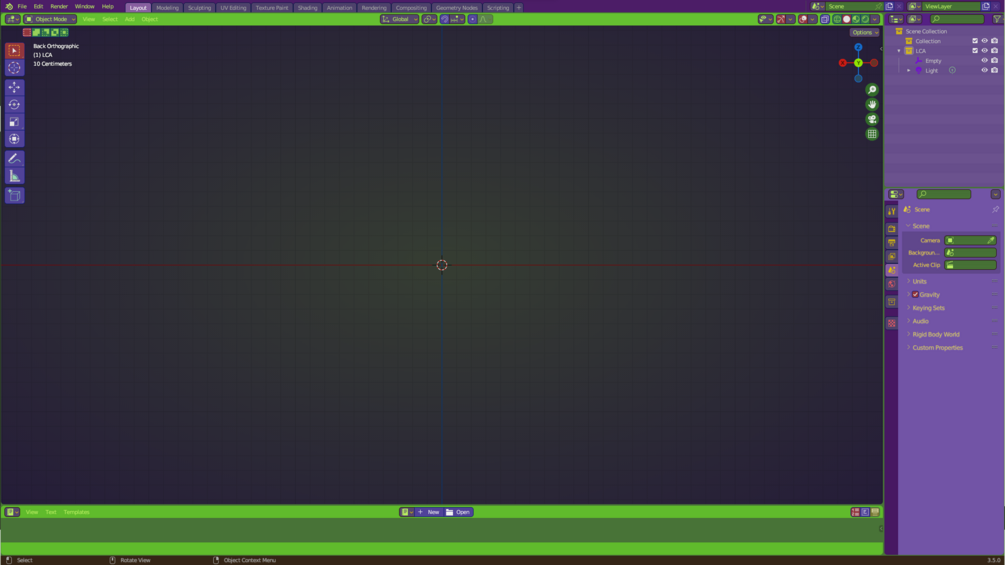
Task: Hide the LCA collection in viewport
Action: 984,51
